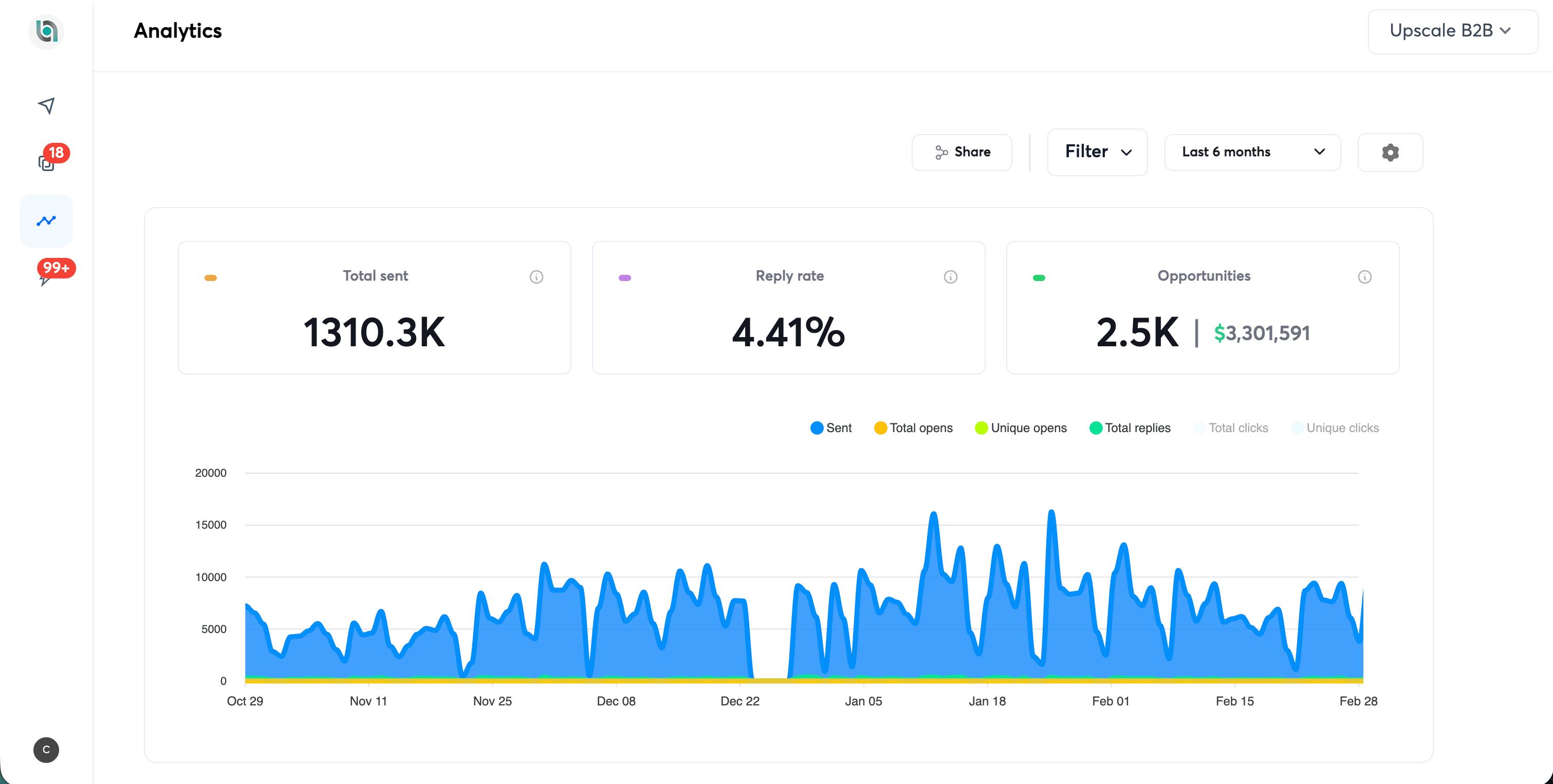The image size is (1553, 784).
Task: Enable the Total clicks legend item
Action: 1230,428
